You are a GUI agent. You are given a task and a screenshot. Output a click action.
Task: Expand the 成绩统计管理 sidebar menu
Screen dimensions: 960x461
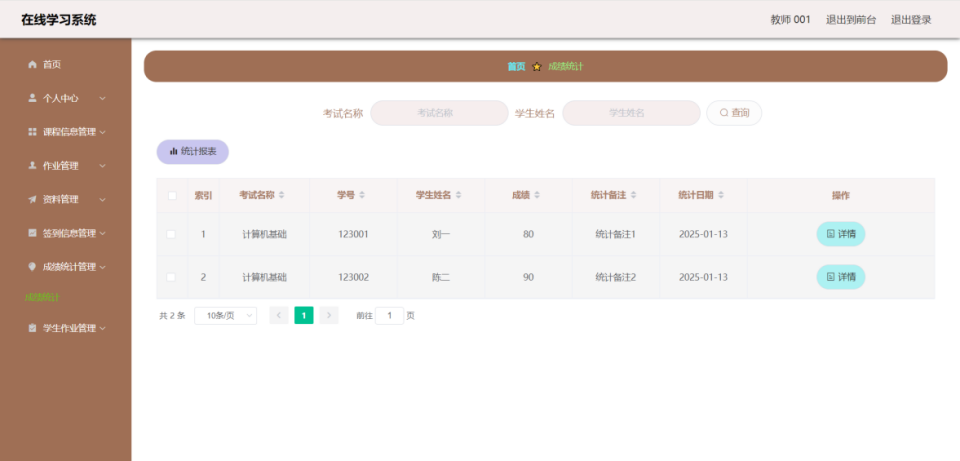click(x=68, y=267)
